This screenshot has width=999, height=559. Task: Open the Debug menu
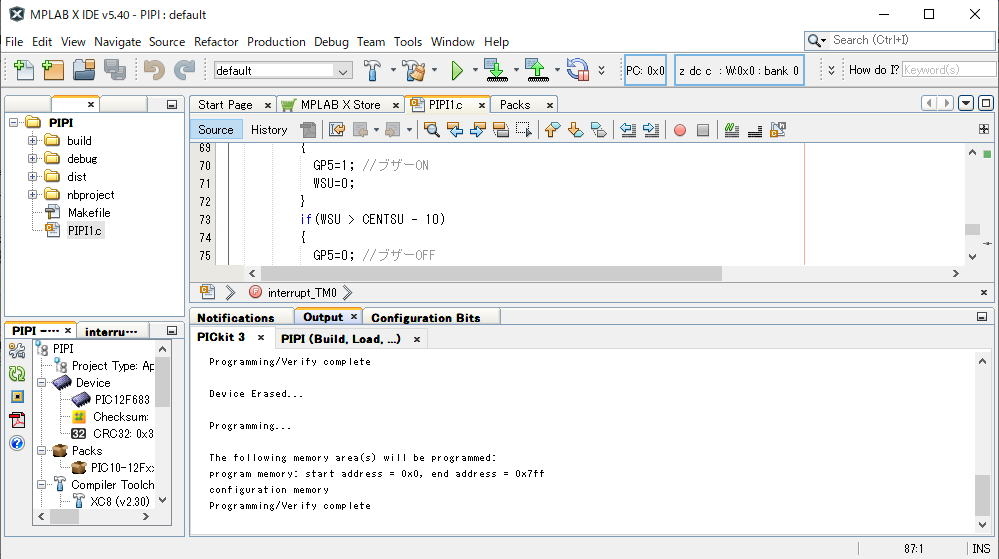point(331,41)
